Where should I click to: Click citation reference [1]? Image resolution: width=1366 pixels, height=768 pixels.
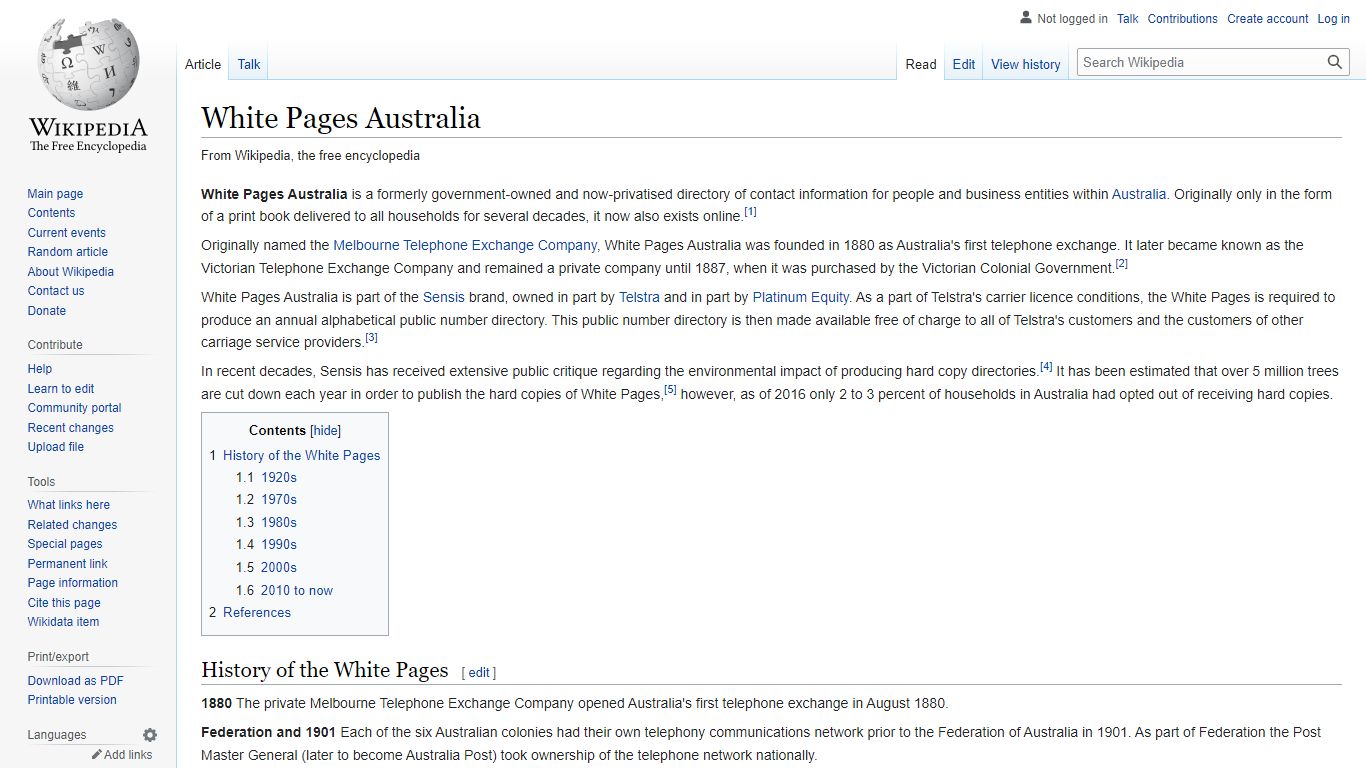(x=750, y=212)
